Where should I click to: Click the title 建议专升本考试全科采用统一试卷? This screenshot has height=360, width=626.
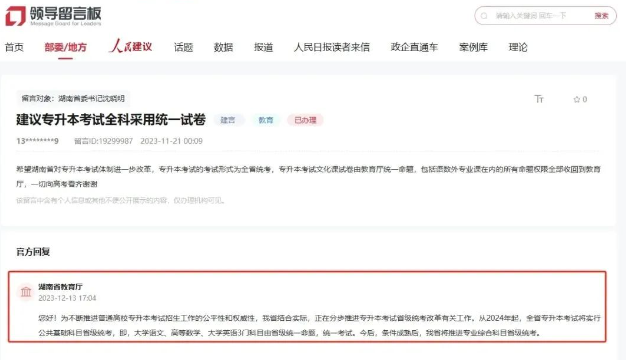pyautogui.click(x=111, y=120)
